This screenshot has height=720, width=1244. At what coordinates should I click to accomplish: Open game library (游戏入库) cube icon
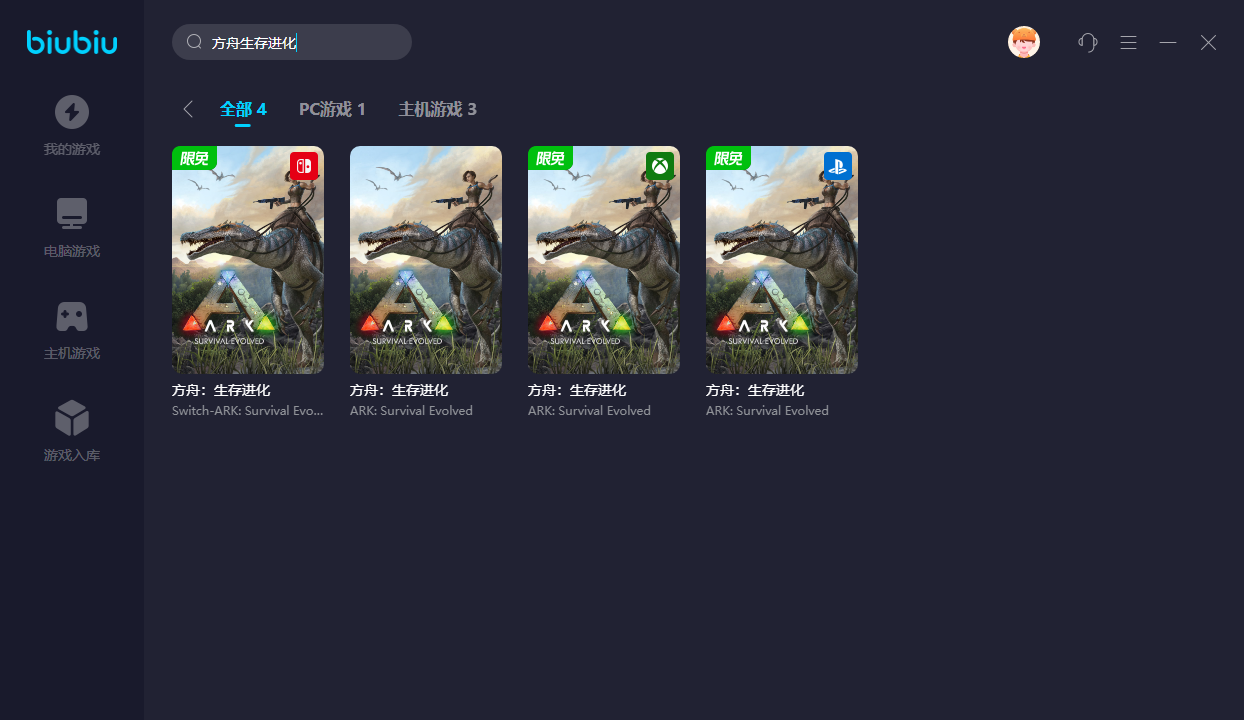72,418
